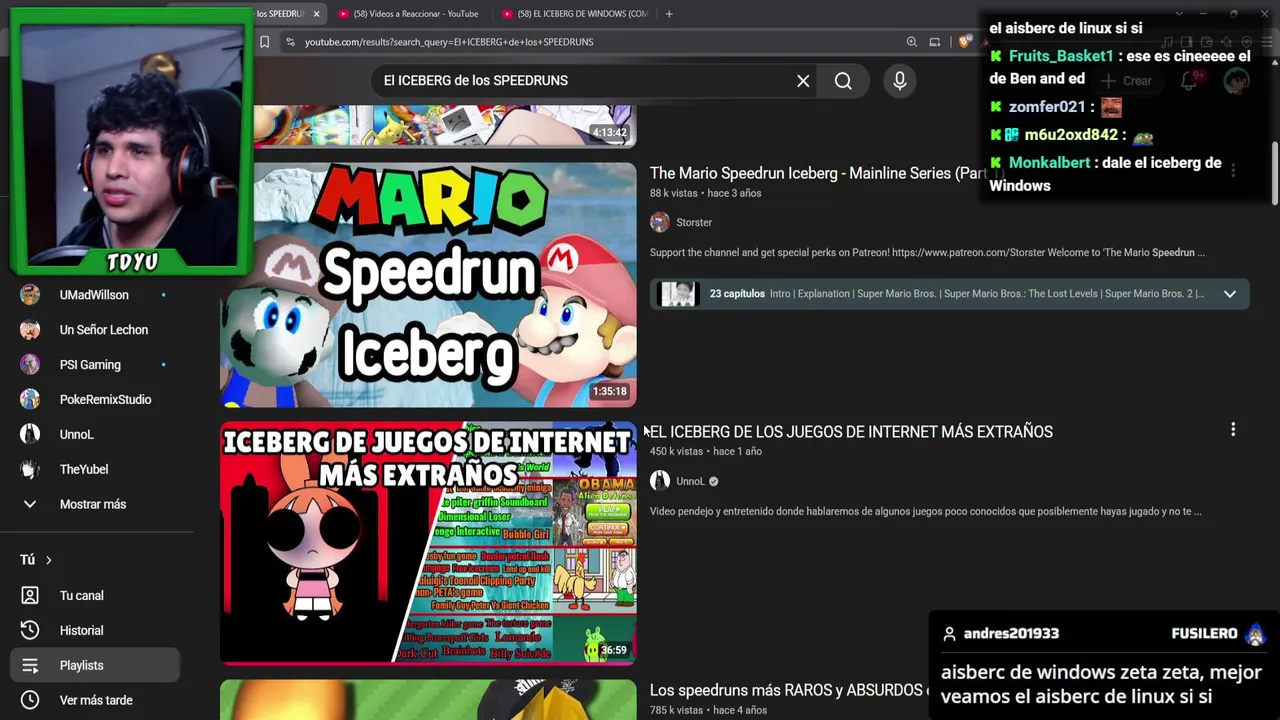
Task: Open more options for the Juegos de Internet video
Action: point(1233,430)
